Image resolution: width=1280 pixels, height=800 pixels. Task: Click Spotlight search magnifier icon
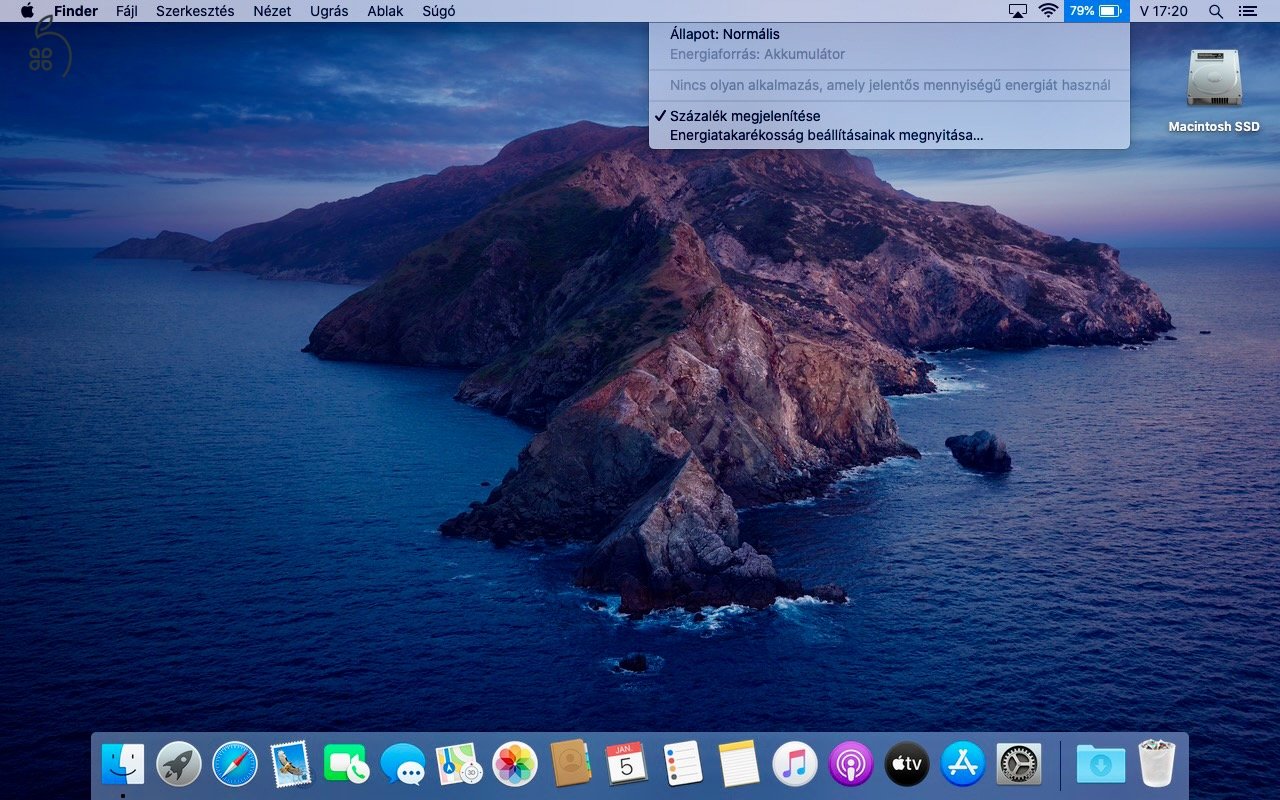(x=1216, y=11)
